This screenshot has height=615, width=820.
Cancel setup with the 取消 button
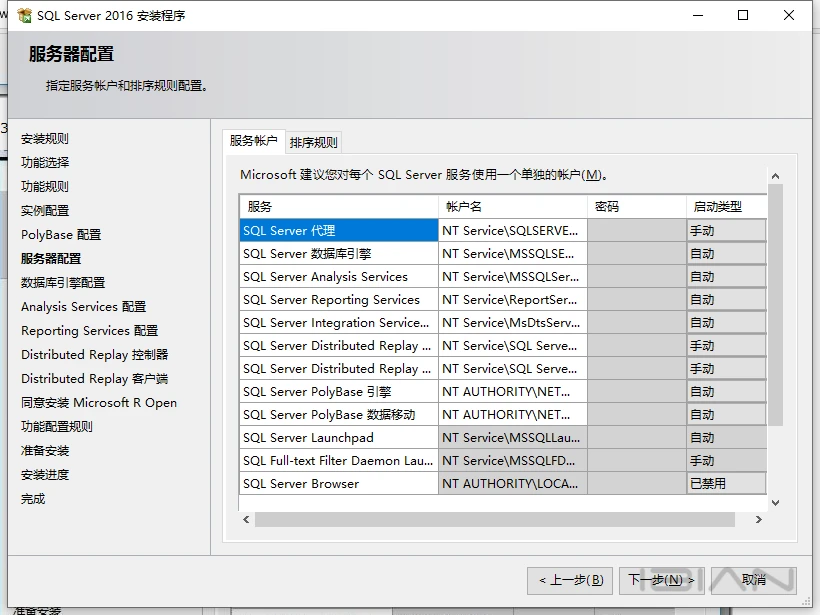coord(754,580)
